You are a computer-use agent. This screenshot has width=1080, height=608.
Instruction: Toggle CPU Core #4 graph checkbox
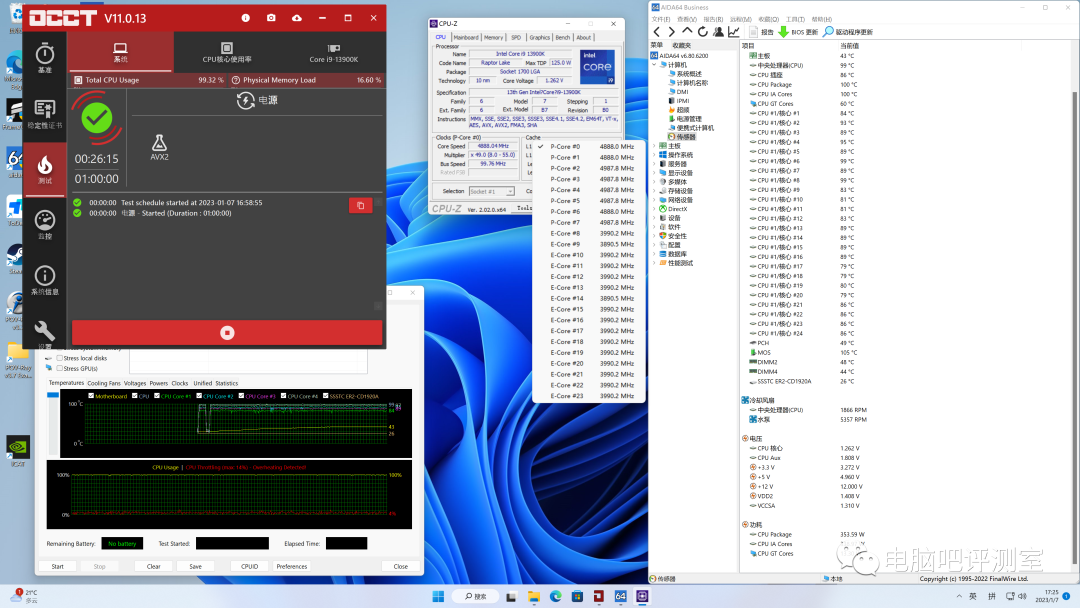283,396
